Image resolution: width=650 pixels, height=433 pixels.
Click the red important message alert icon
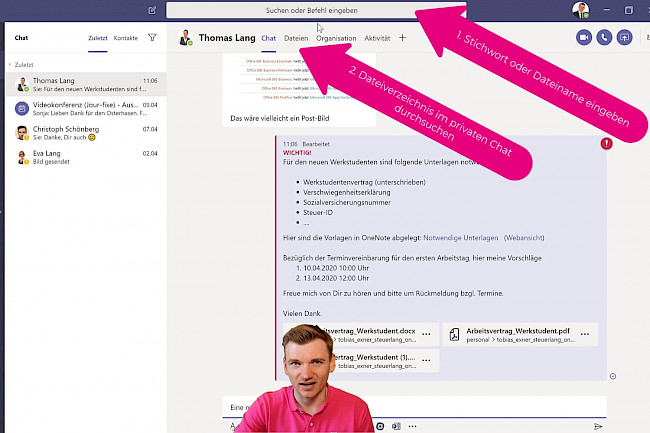tap(606, 144)
